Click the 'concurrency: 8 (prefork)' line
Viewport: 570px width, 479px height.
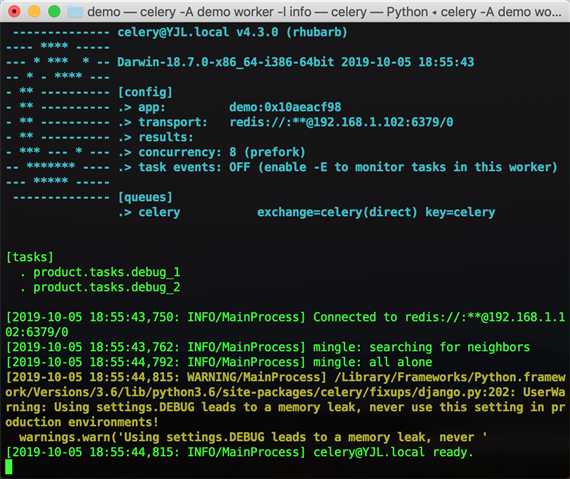tap(222, 152)
